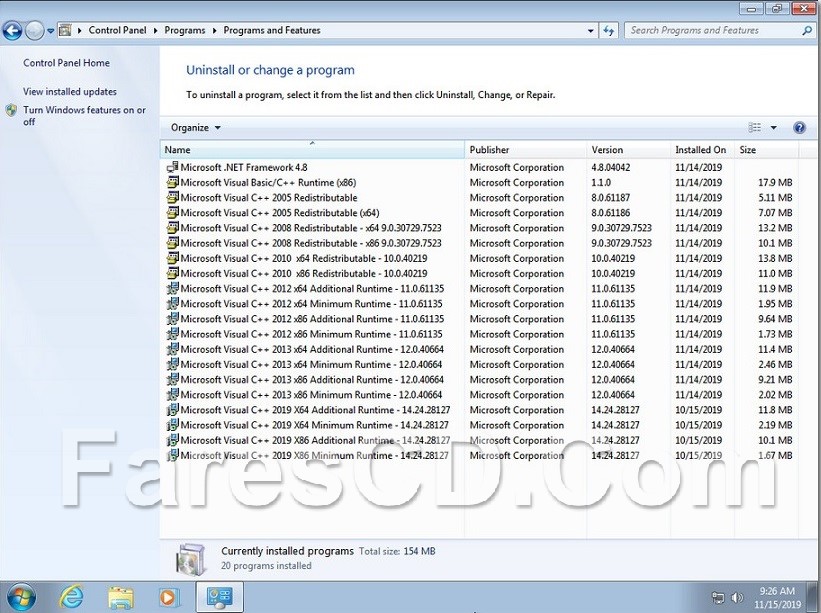Viewport: 821px width, 613px height.
Task: Sort list by Publisher column header
Action: (x=525, y=150)
